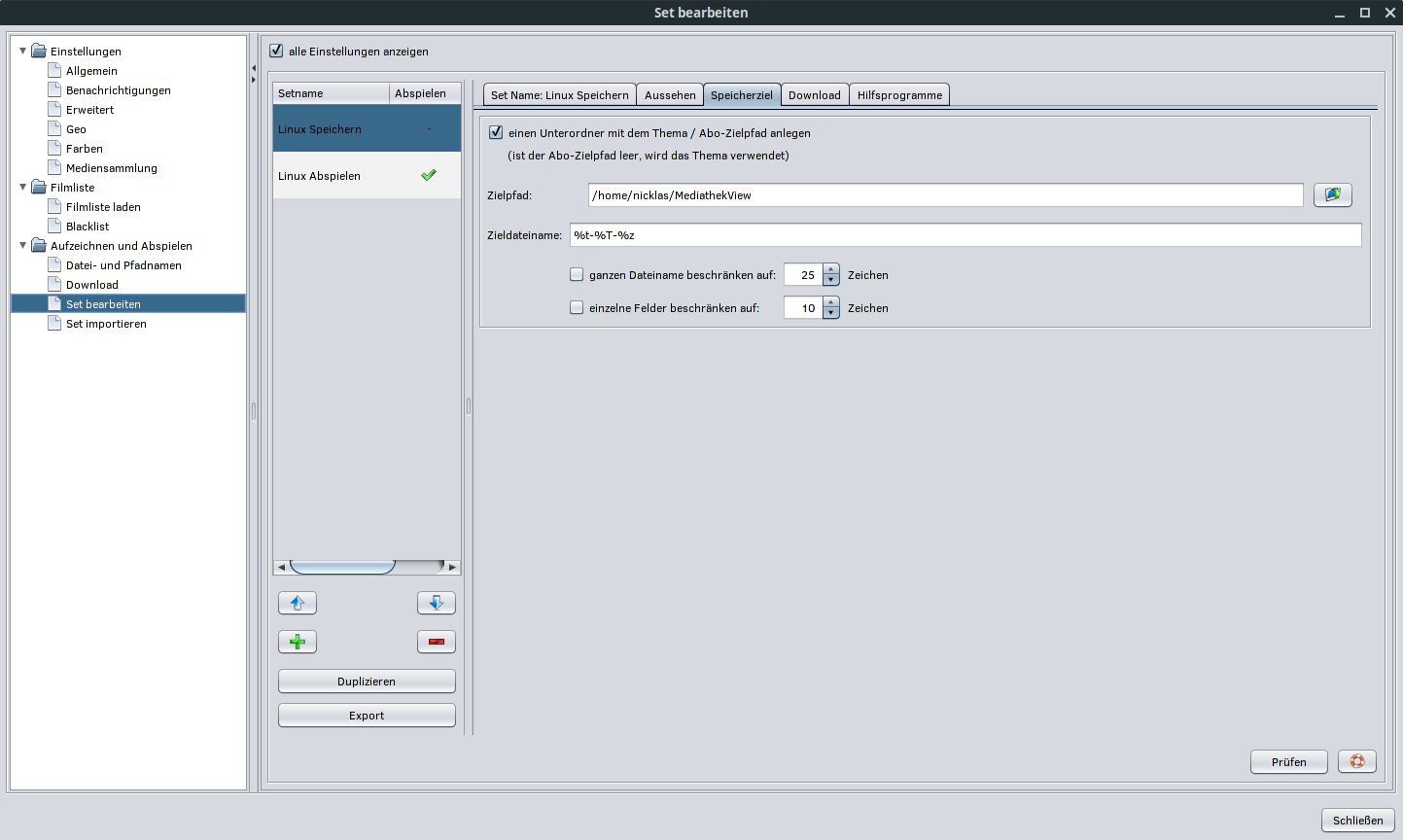Click the Prüfen button

1288,761
